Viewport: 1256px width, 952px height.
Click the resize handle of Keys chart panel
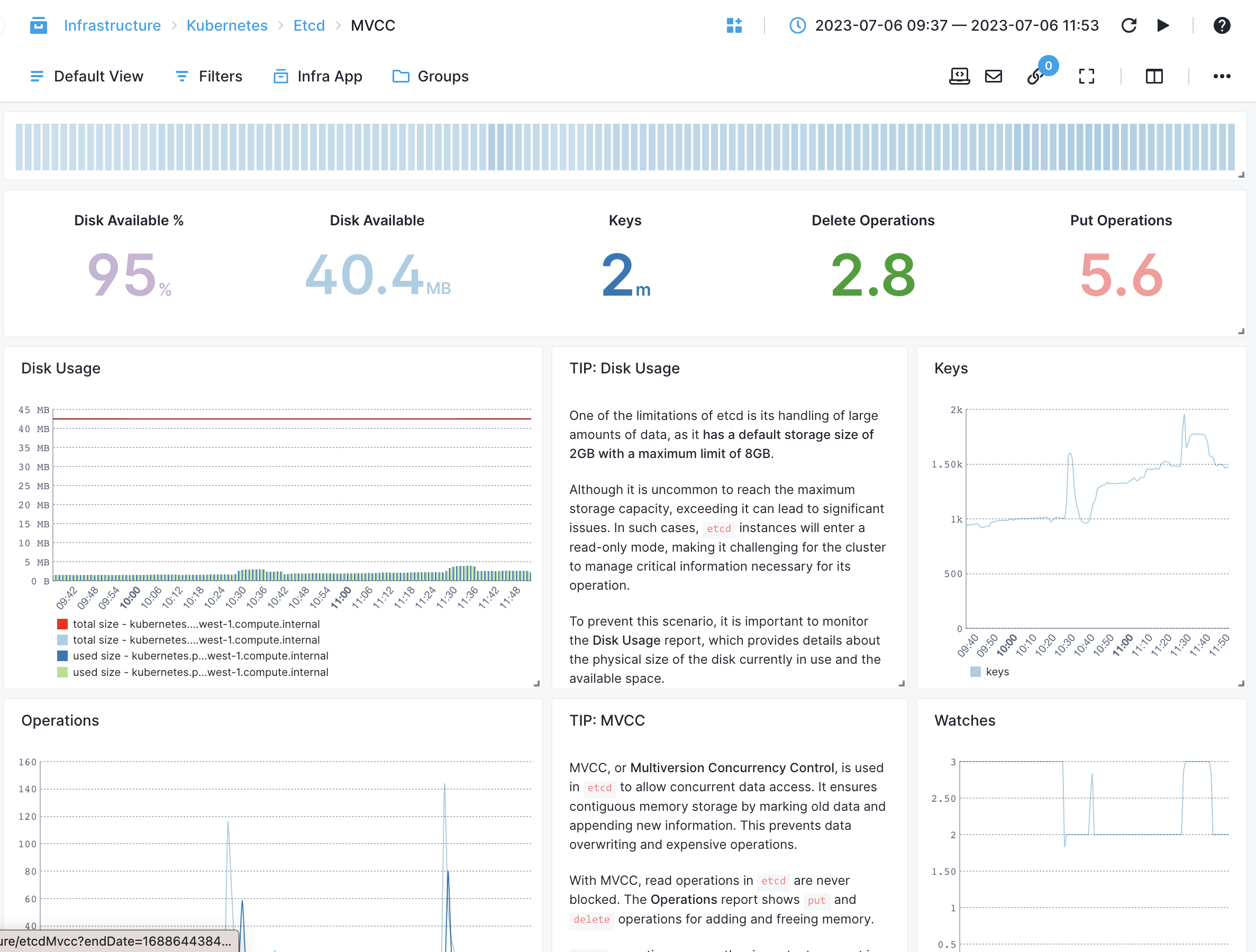[x=1241, y=683]
